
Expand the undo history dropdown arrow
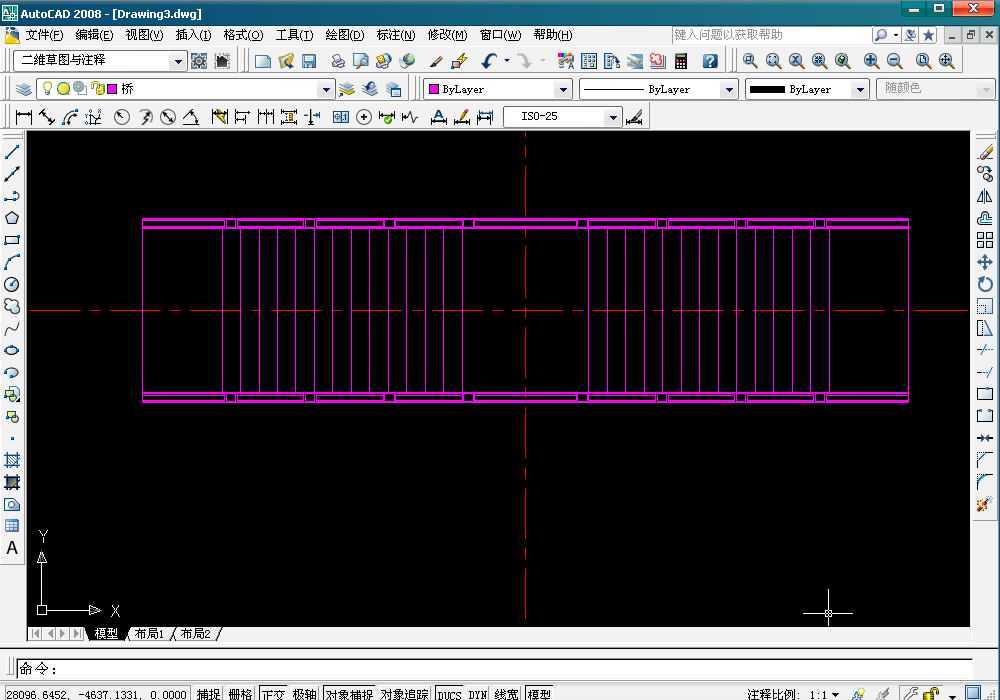coord(507,61)
